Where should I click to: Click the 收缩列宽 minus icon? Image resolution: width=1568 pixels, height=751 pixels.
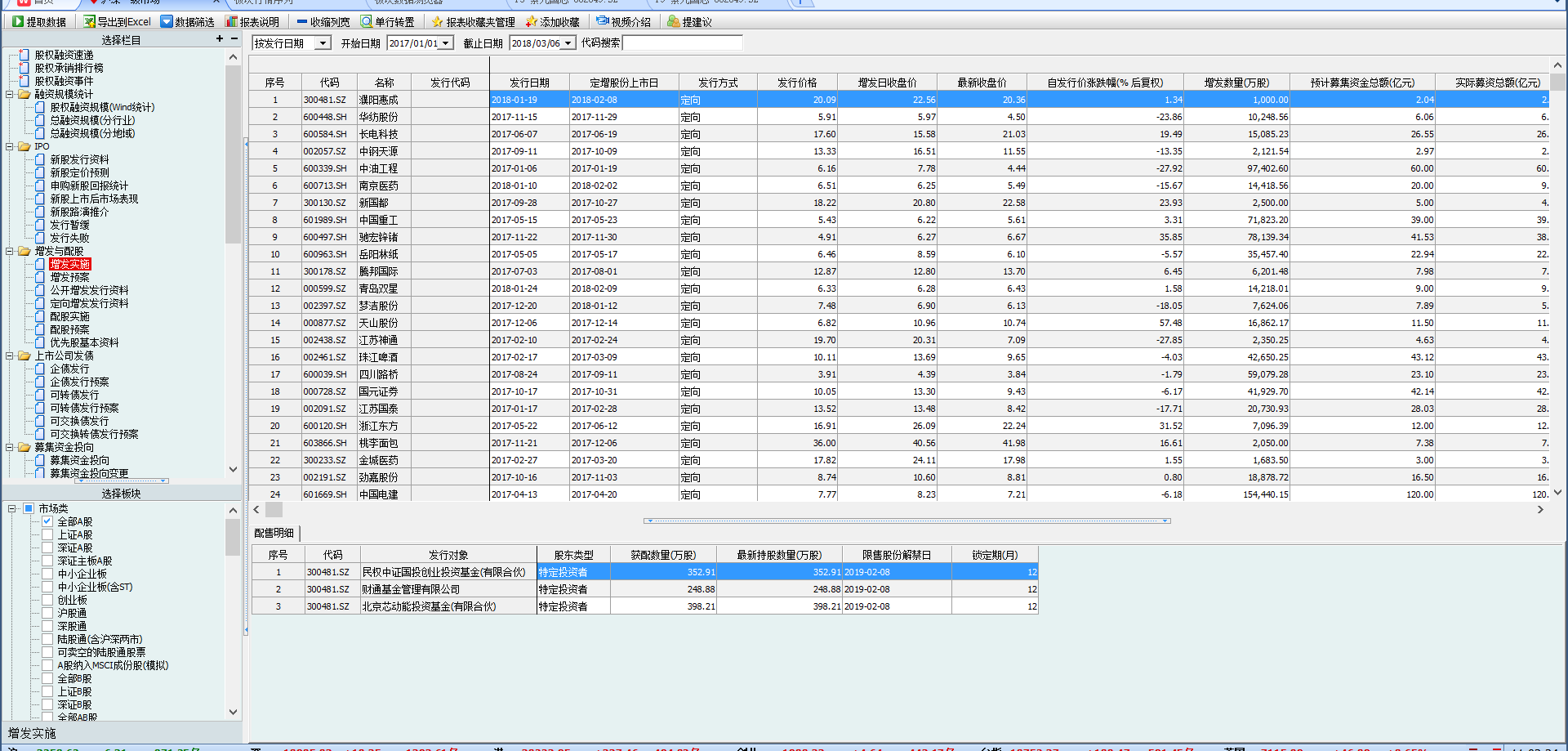click(302, 22)
